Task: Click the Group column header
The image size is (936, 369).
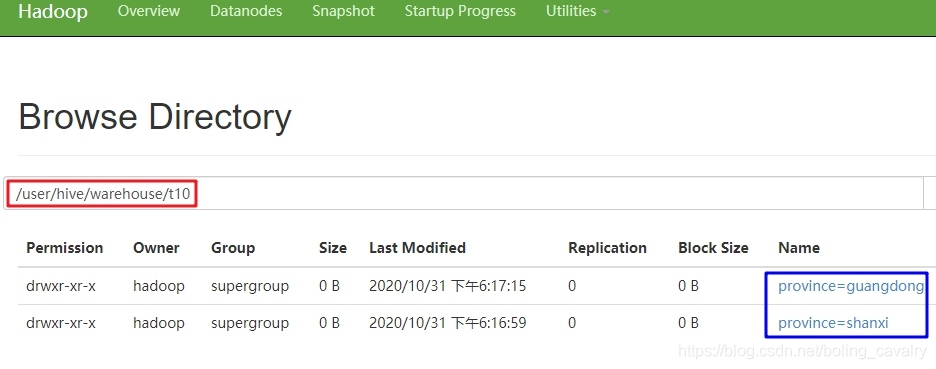Action: tap(233, 248)
